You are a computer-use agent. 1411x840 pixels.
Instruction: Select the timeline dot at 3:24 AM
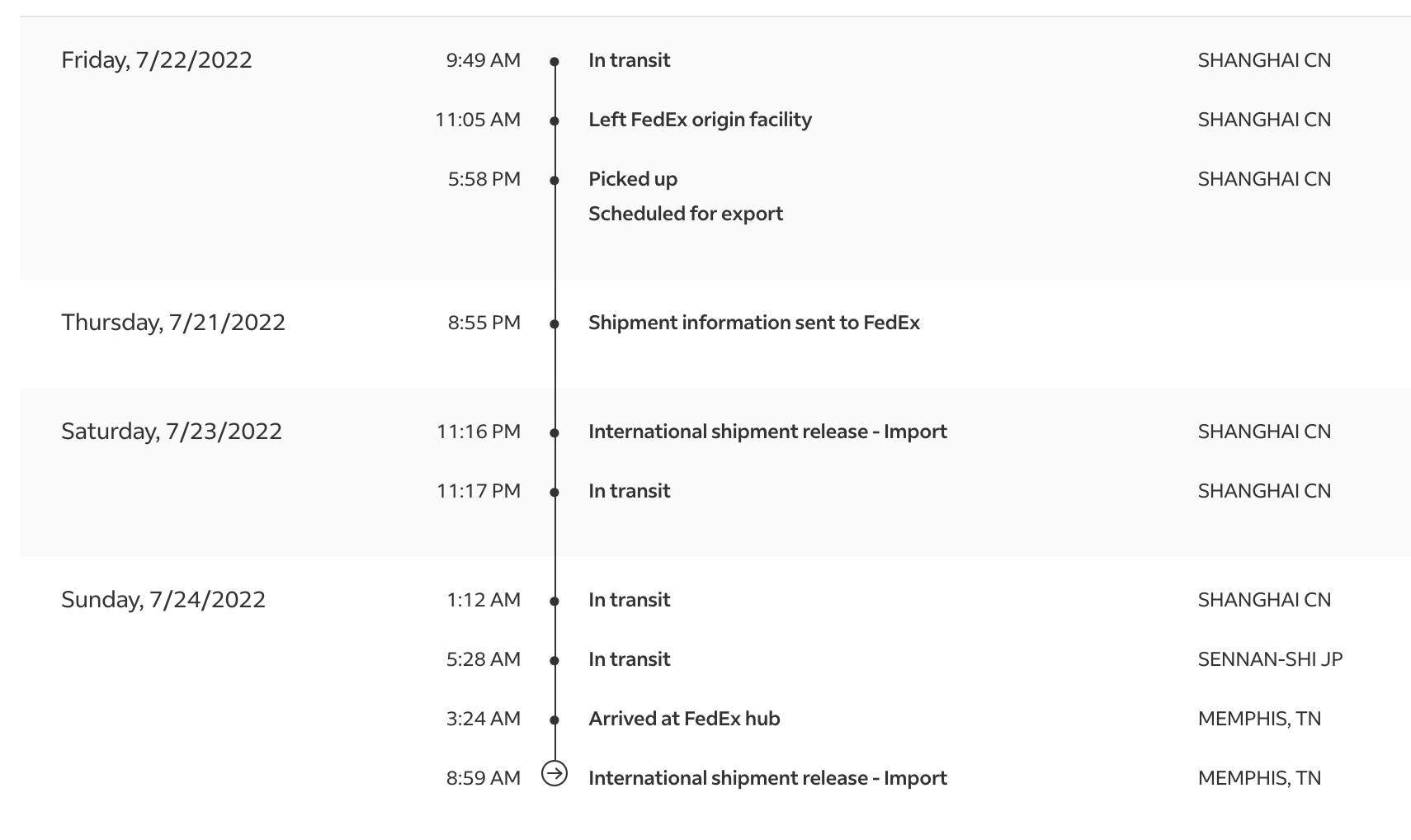coord(554,720)
